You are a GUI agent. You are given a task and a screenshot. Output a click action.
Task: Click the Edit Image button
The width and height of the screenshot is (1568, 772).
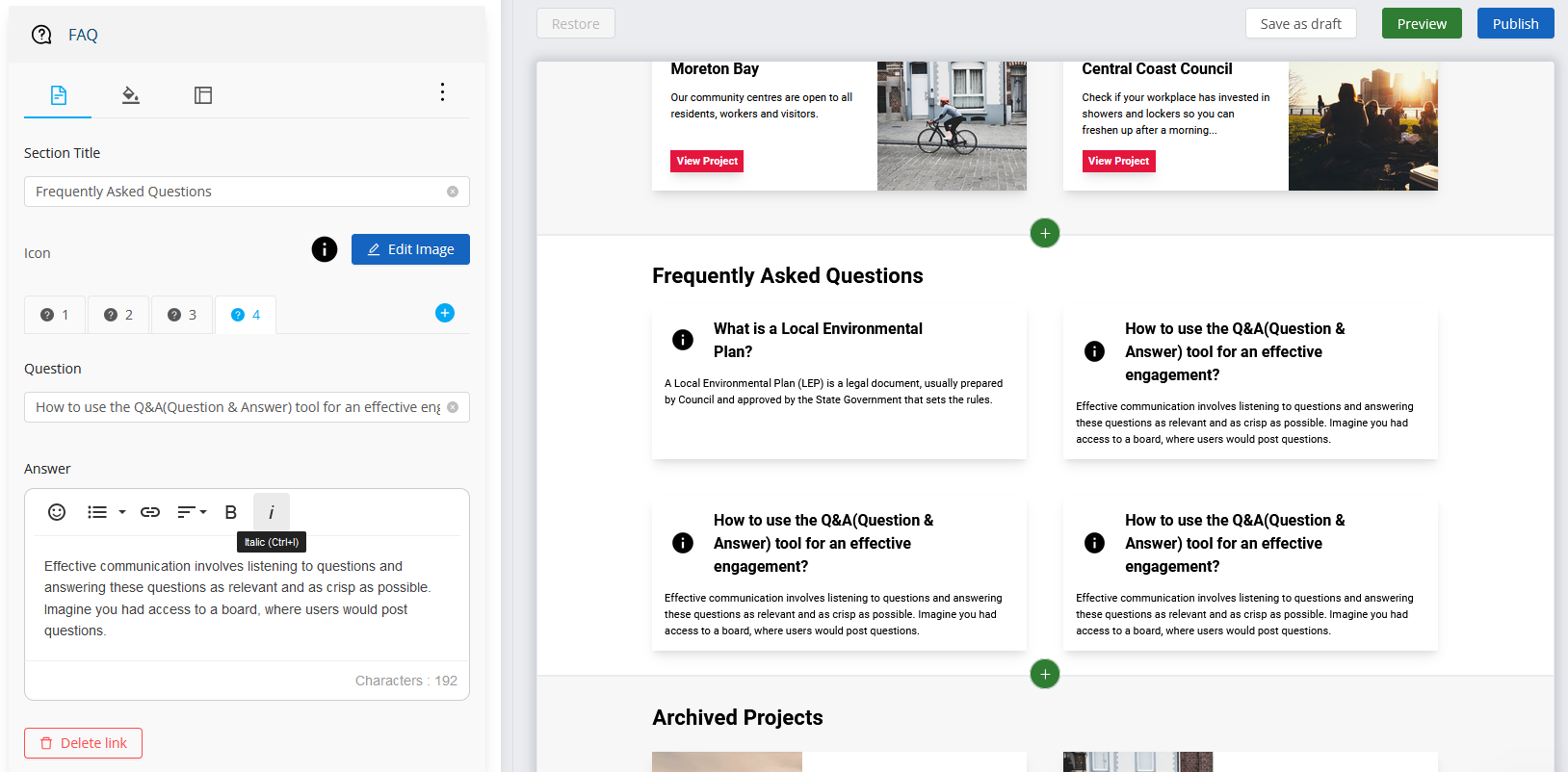(x=410, y=249)
